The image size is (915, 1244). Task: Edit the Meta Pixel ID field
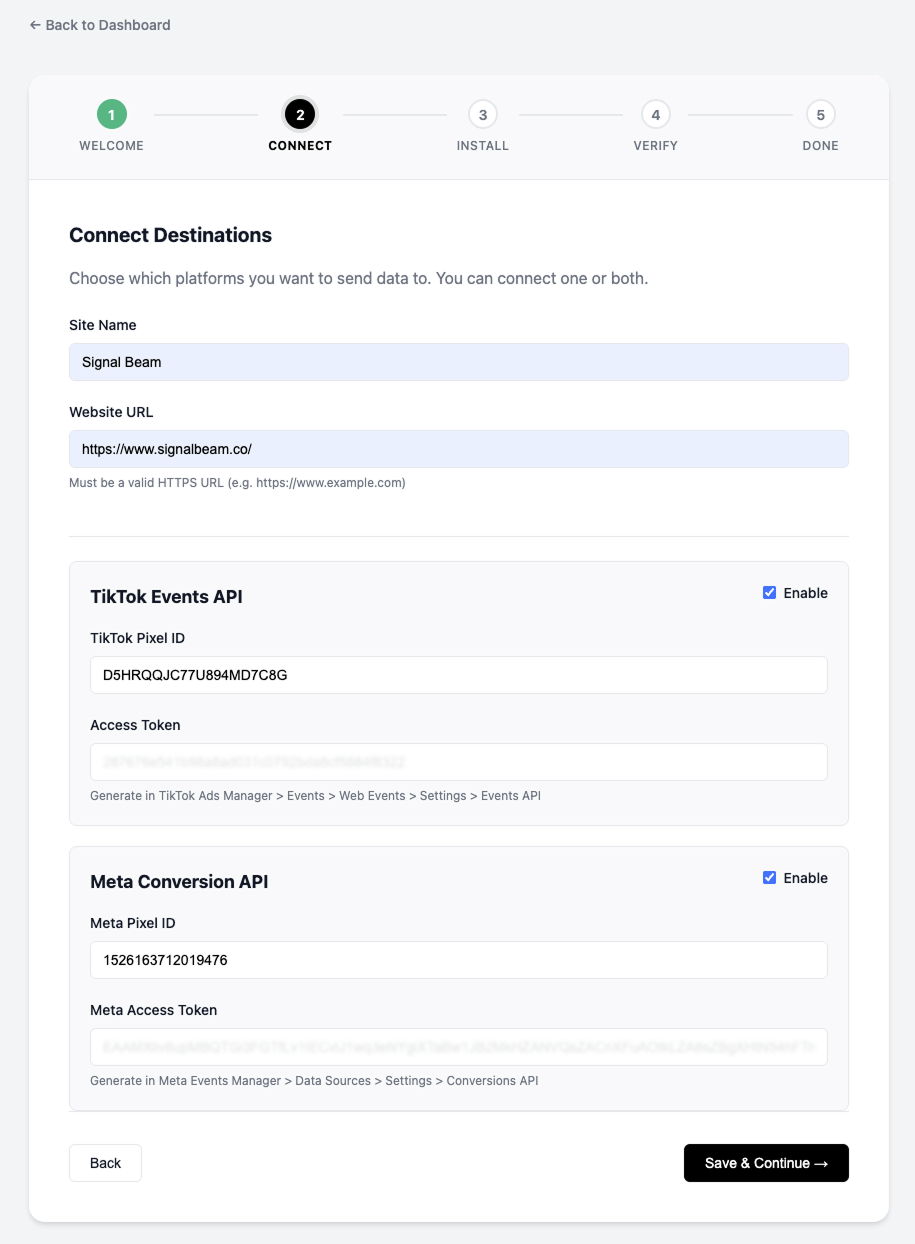click(459, 960)
